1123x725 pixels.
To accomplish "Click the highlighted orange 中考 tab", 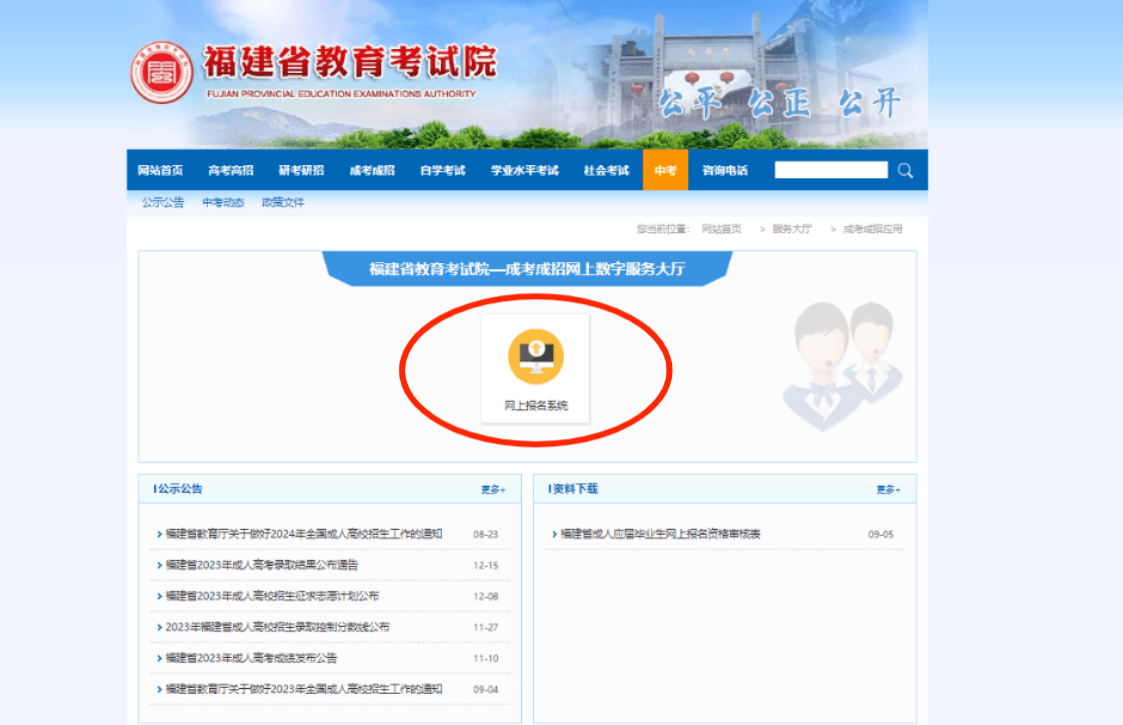I will pos(665,170).
